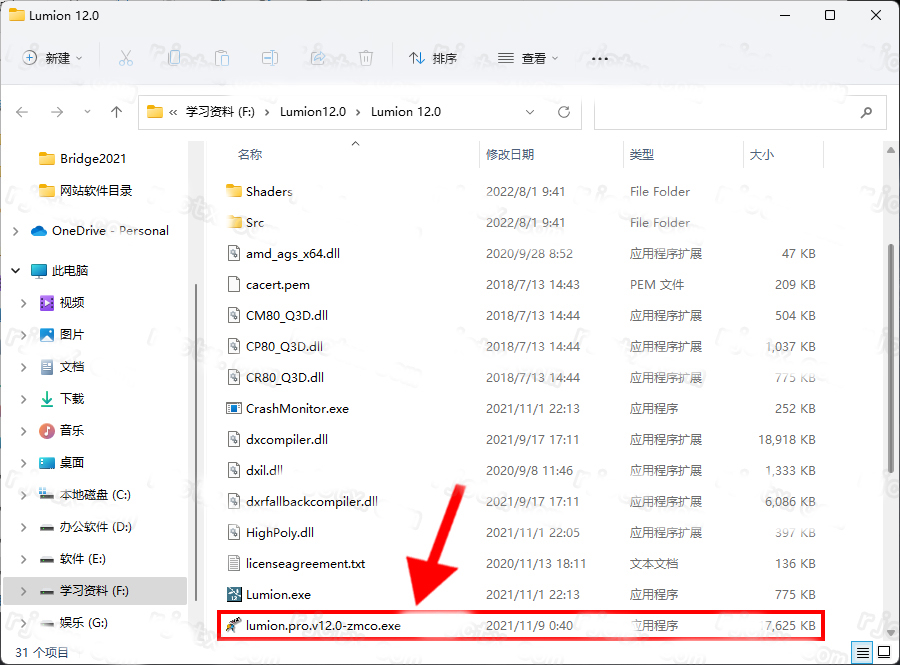
Task: Go up one folder level arrow
Action: pyautogui.click(x=117, y=112)
